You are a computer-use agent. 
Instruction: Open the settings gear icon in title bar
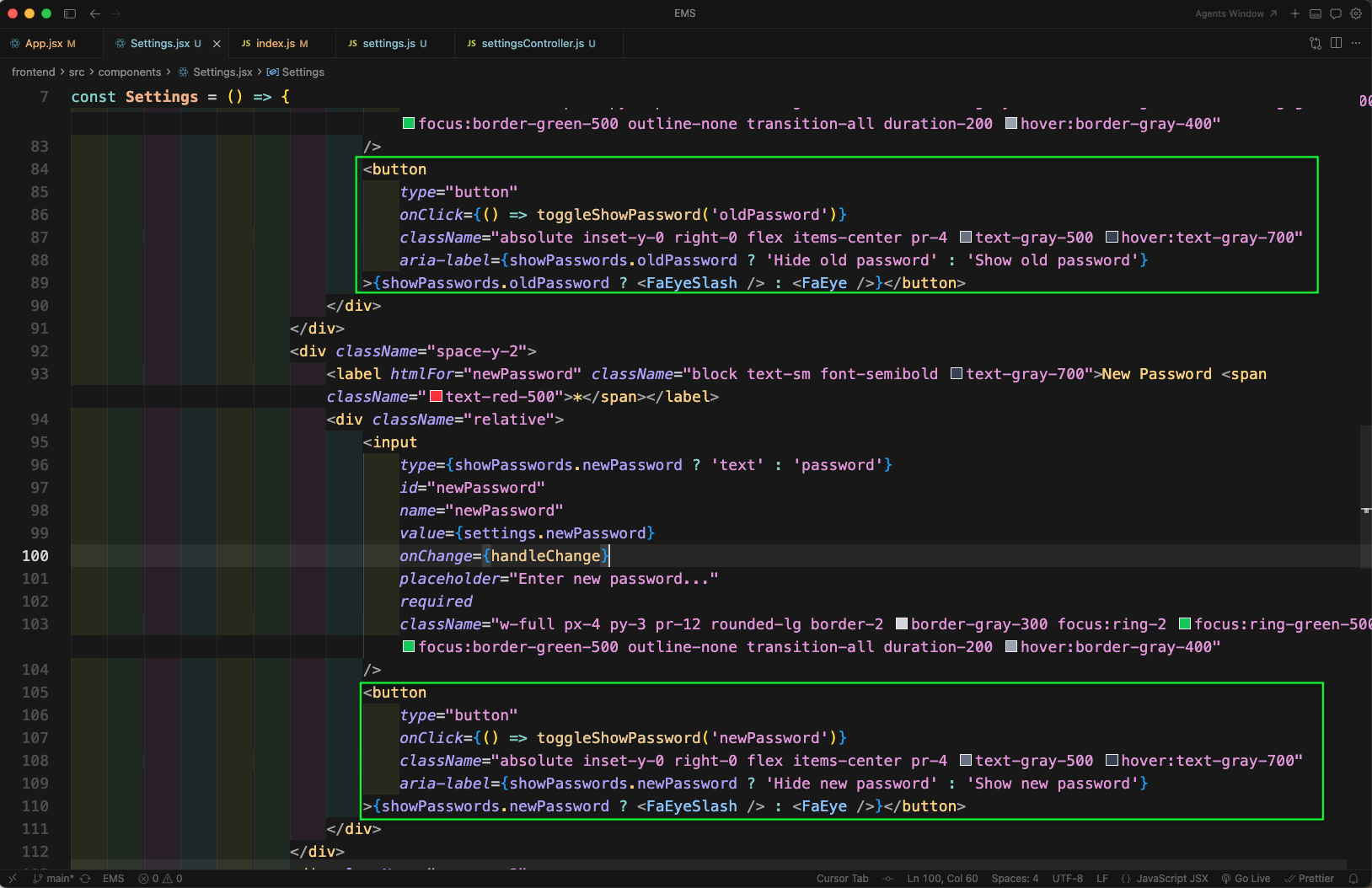click(x=1356, y=13)
